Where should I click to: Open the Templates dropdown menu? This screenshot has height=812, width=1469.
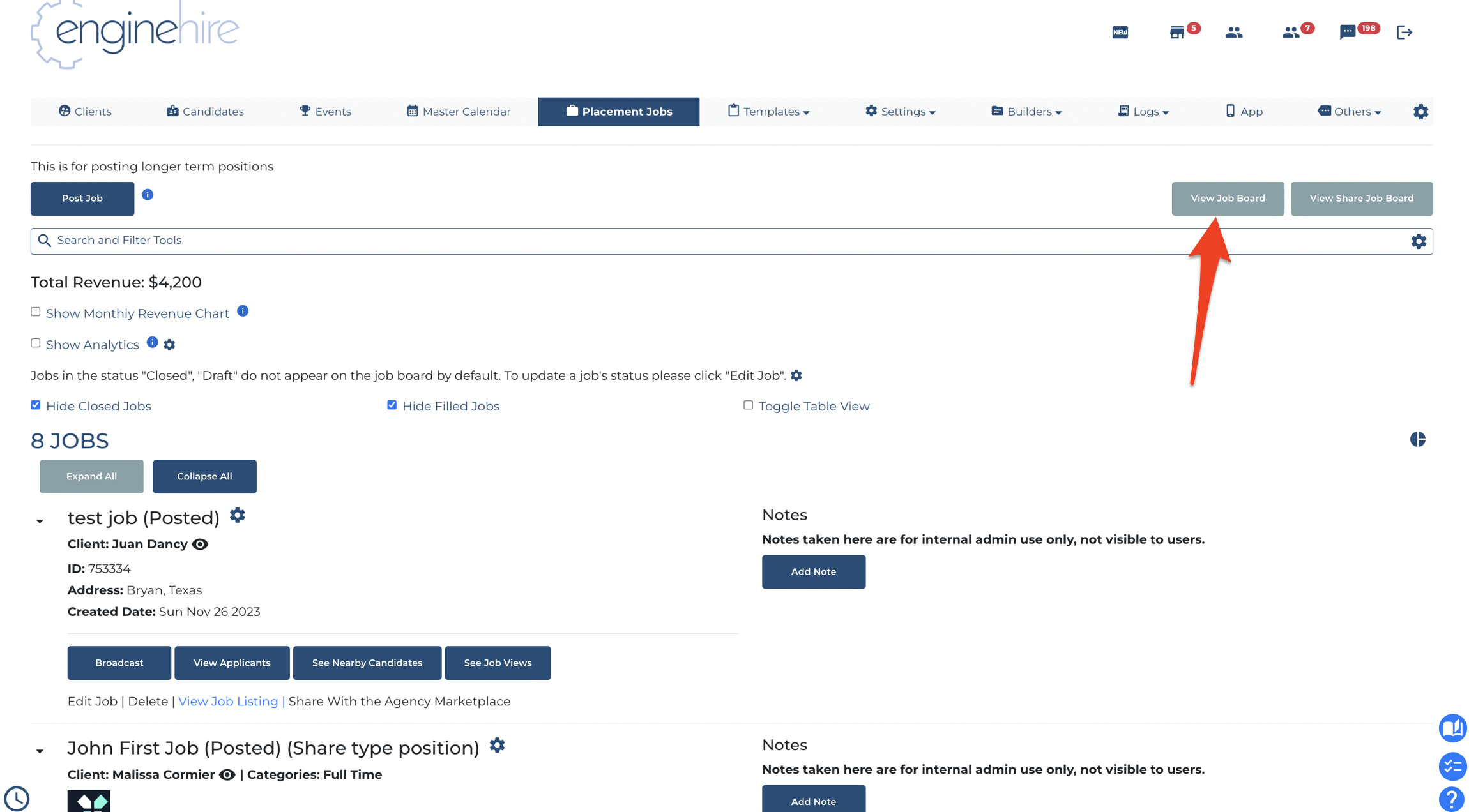coord(768,112)
